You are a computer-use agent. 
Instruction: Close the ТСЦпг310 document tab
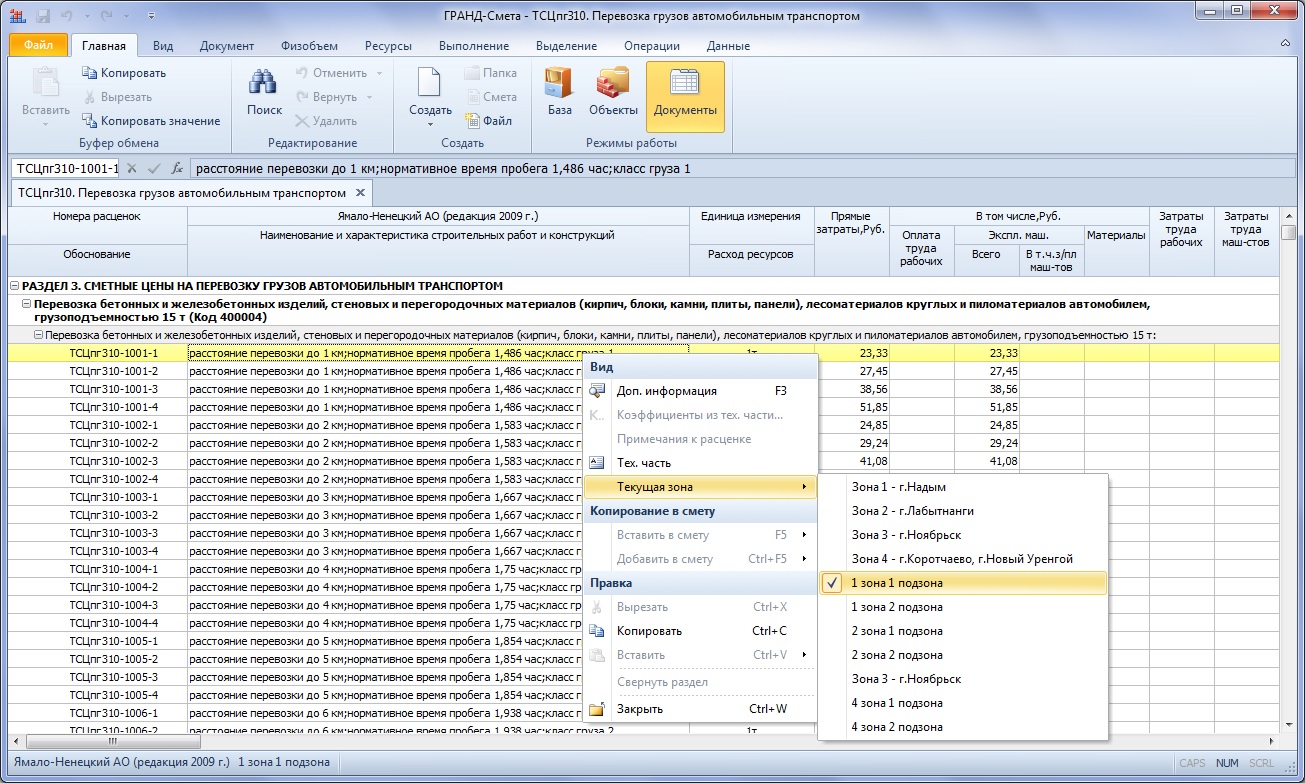point(361,192)
